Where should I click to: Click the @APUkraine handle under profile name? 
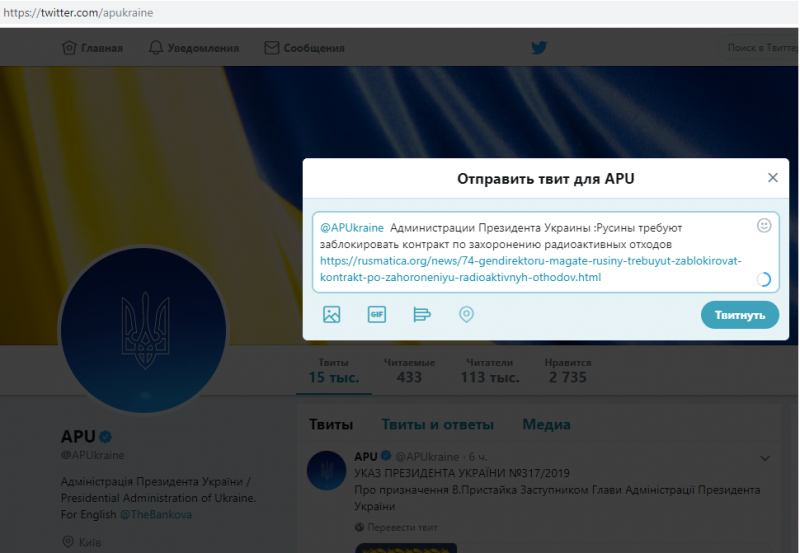coord(92,455)
